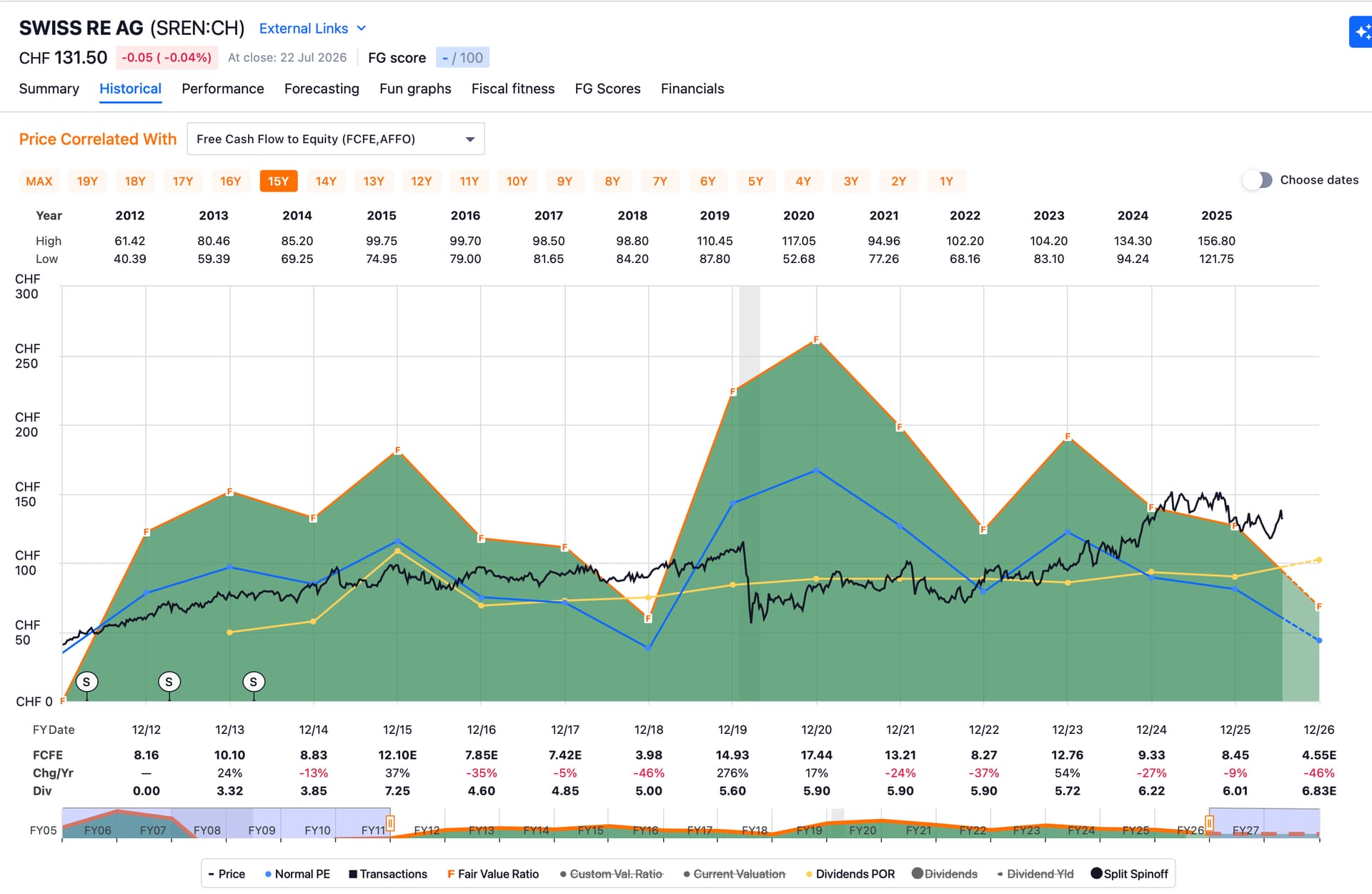This screenshot has height=894, width=1372.
Task: Switch to the Forecasting tab
Action: tap(322, 89)
